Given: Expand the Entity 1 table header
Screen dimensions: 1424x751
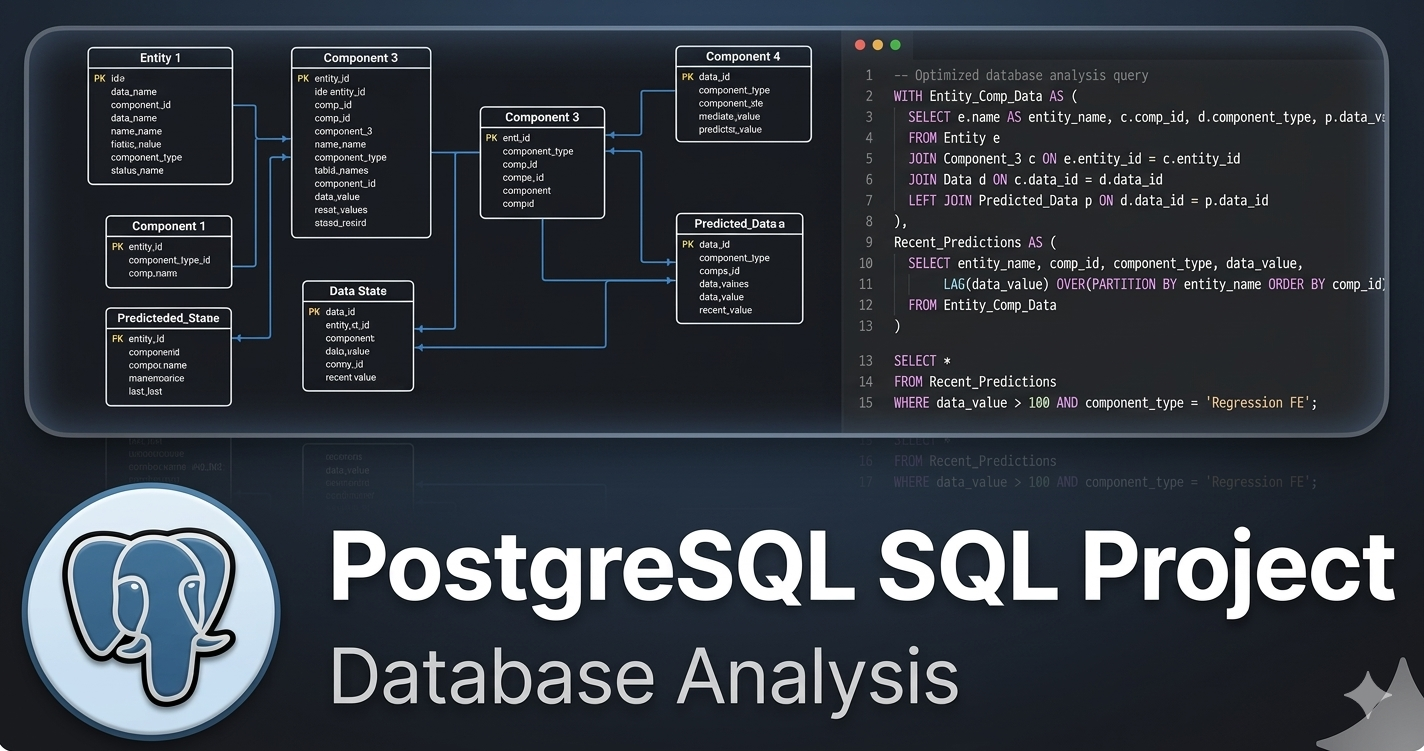Looking at the screenshot, I should [x=160, y=58].
